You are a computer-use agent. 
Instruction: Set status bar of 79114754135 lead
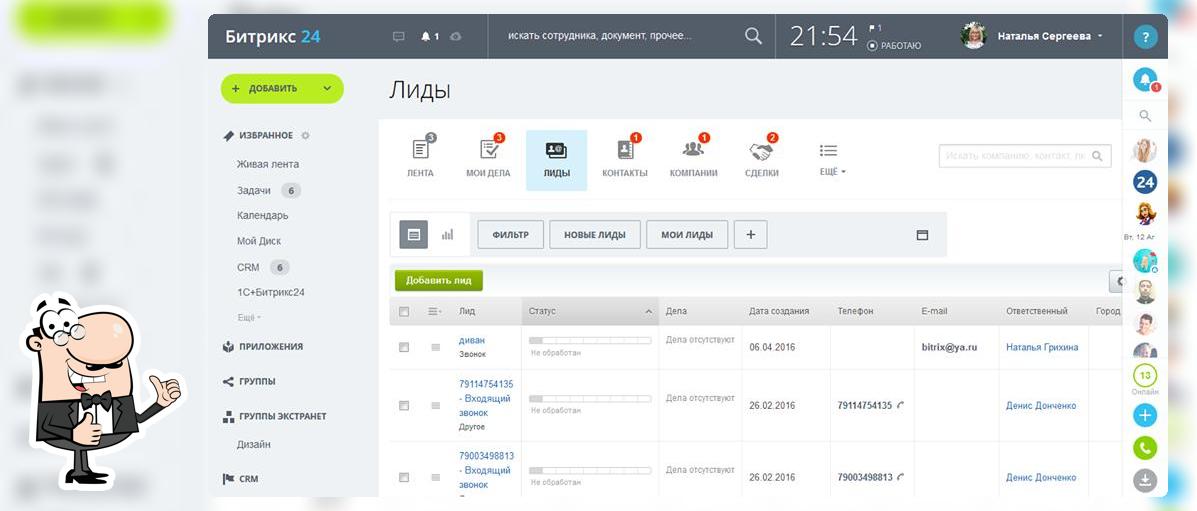pyautogui.click(x=590, y=399)
